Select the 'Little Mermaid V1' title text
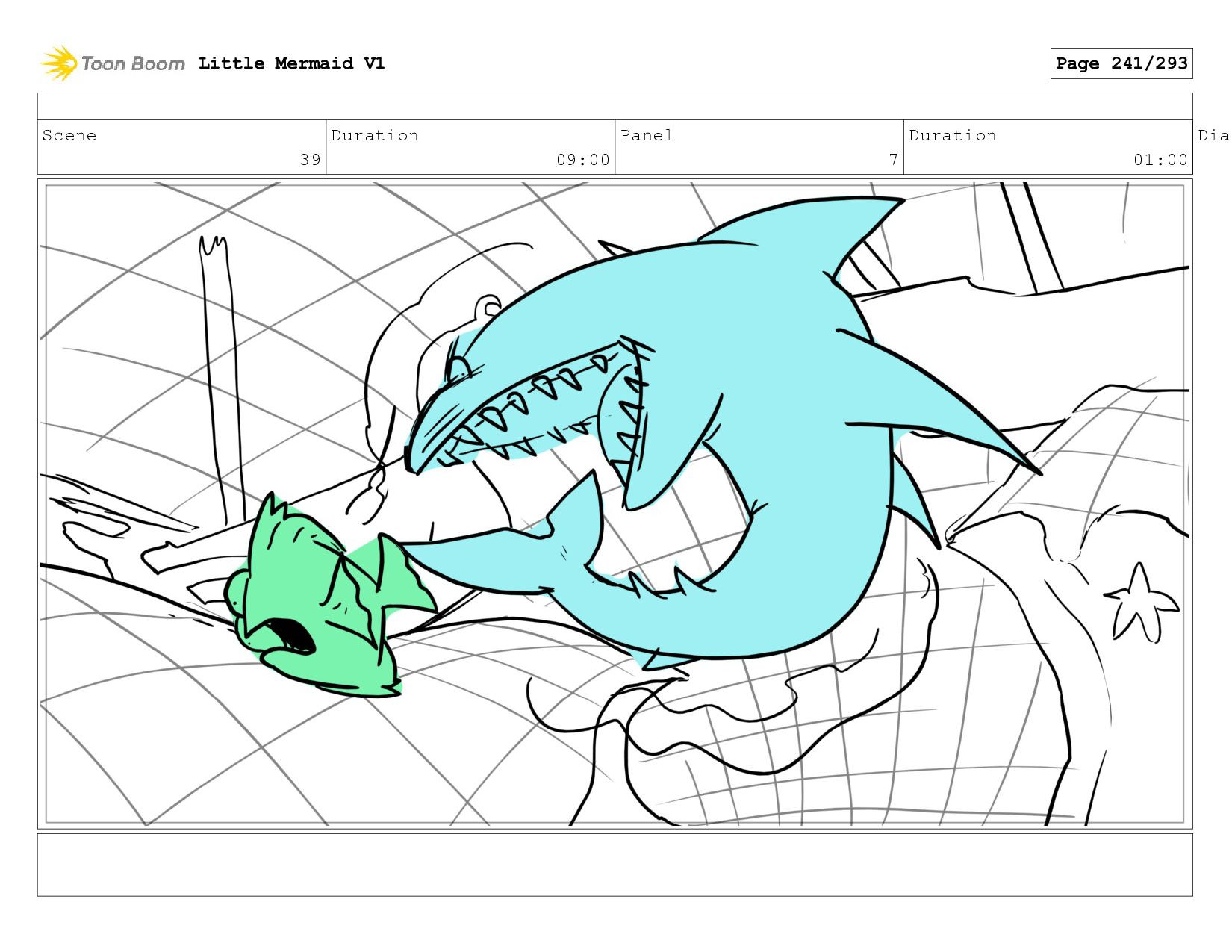This screenshot has height=952, width=1232. coord(291,63)
